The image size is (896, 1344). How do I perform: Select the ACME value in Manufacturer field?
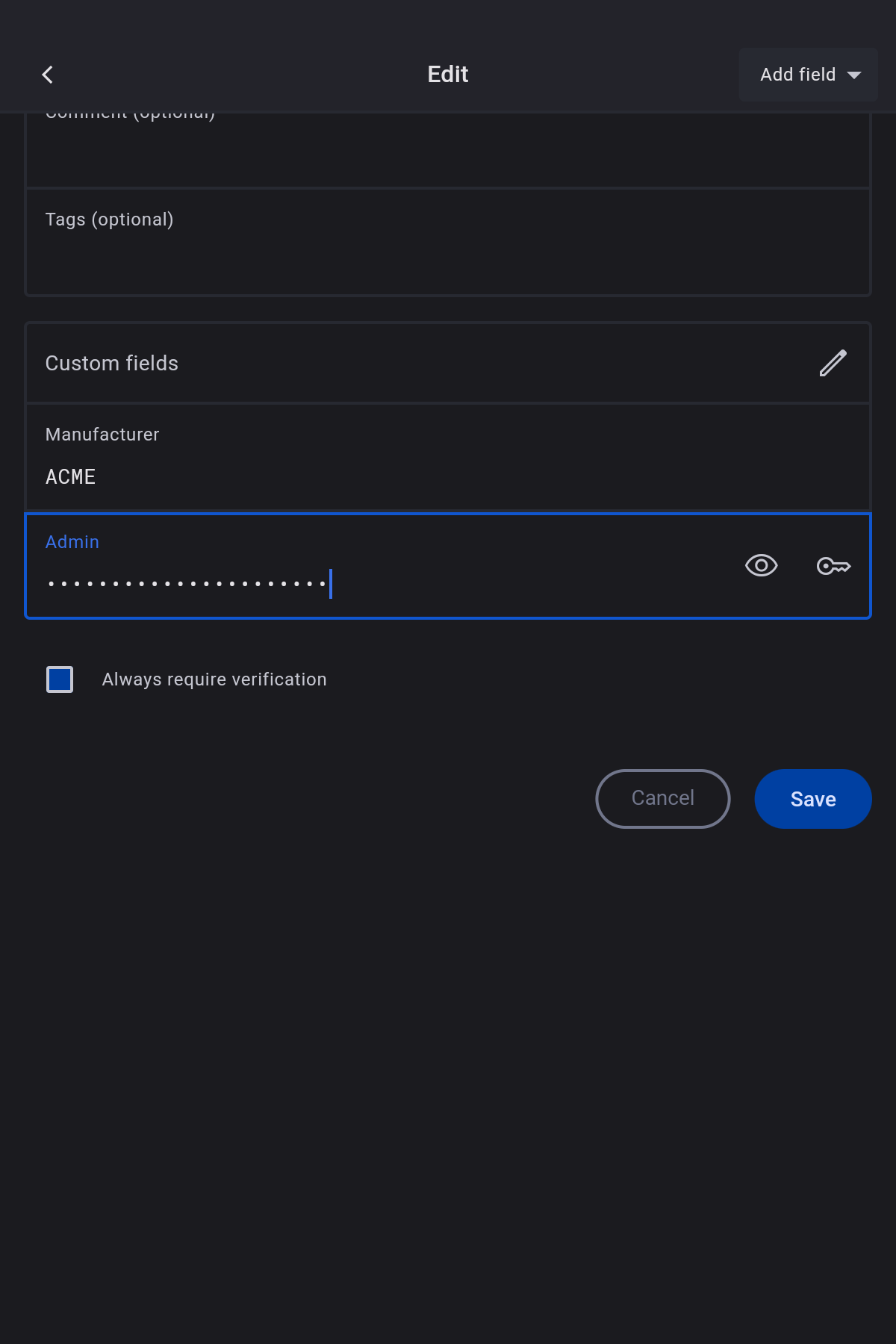pyautogui.click(x=71, y=477)
